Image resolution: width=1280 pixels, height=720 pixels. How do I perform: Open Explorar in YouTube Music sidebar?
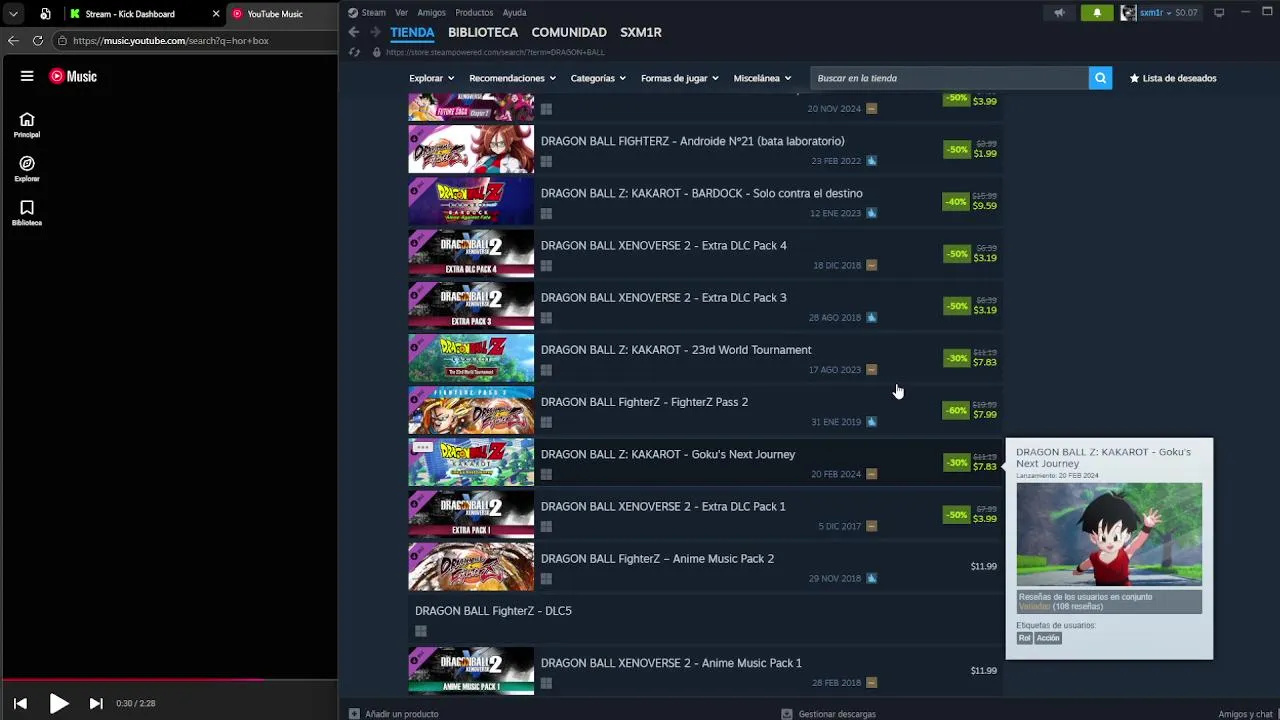click(27, 169)
